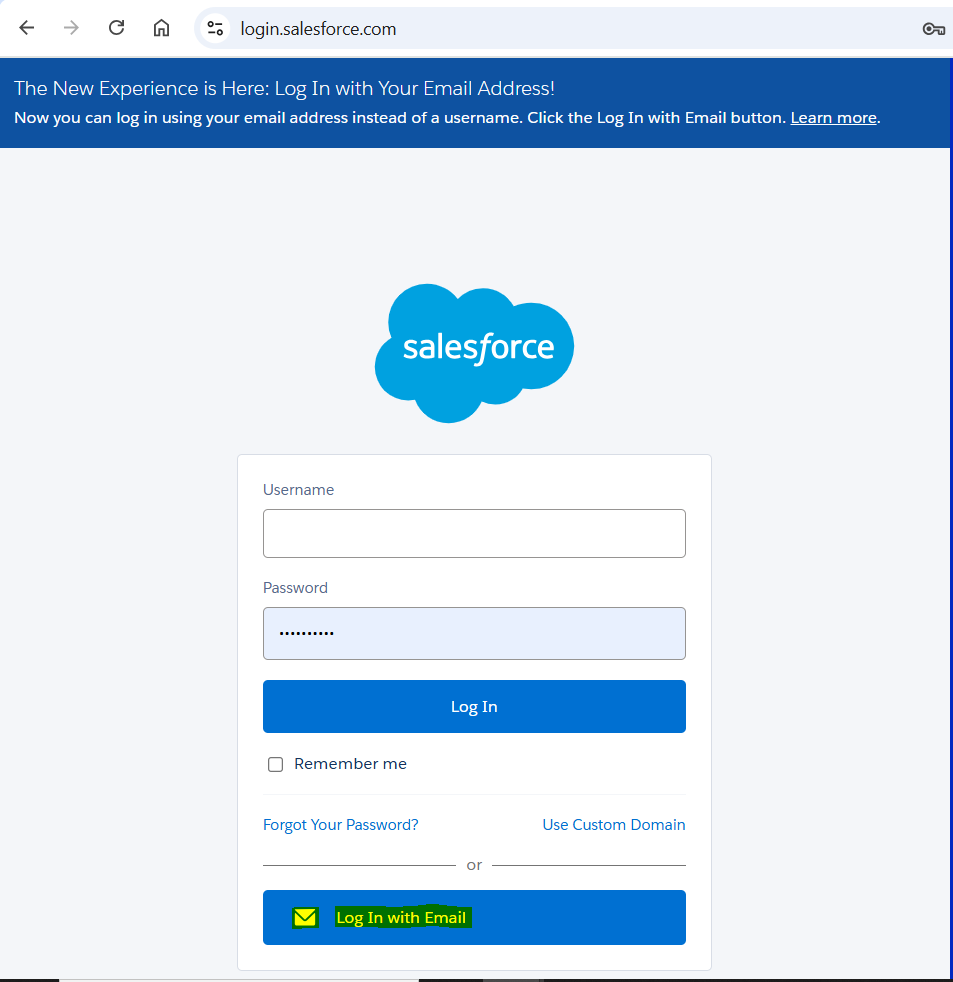The height and width of the screenshot is (982, 953).
Task: Click the browser back arrow
Action: [x=26, y=28]
